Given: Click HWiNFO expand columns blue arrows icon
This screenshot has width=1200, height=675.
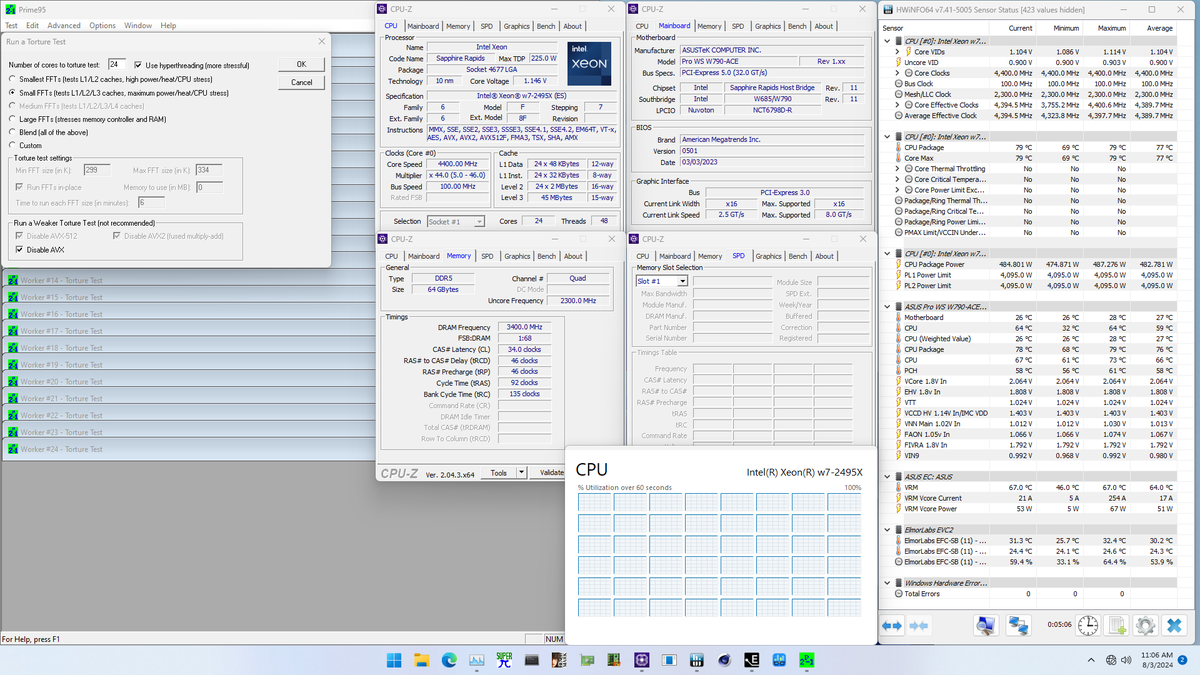Looking at the screenshot, I should [893, 625].
